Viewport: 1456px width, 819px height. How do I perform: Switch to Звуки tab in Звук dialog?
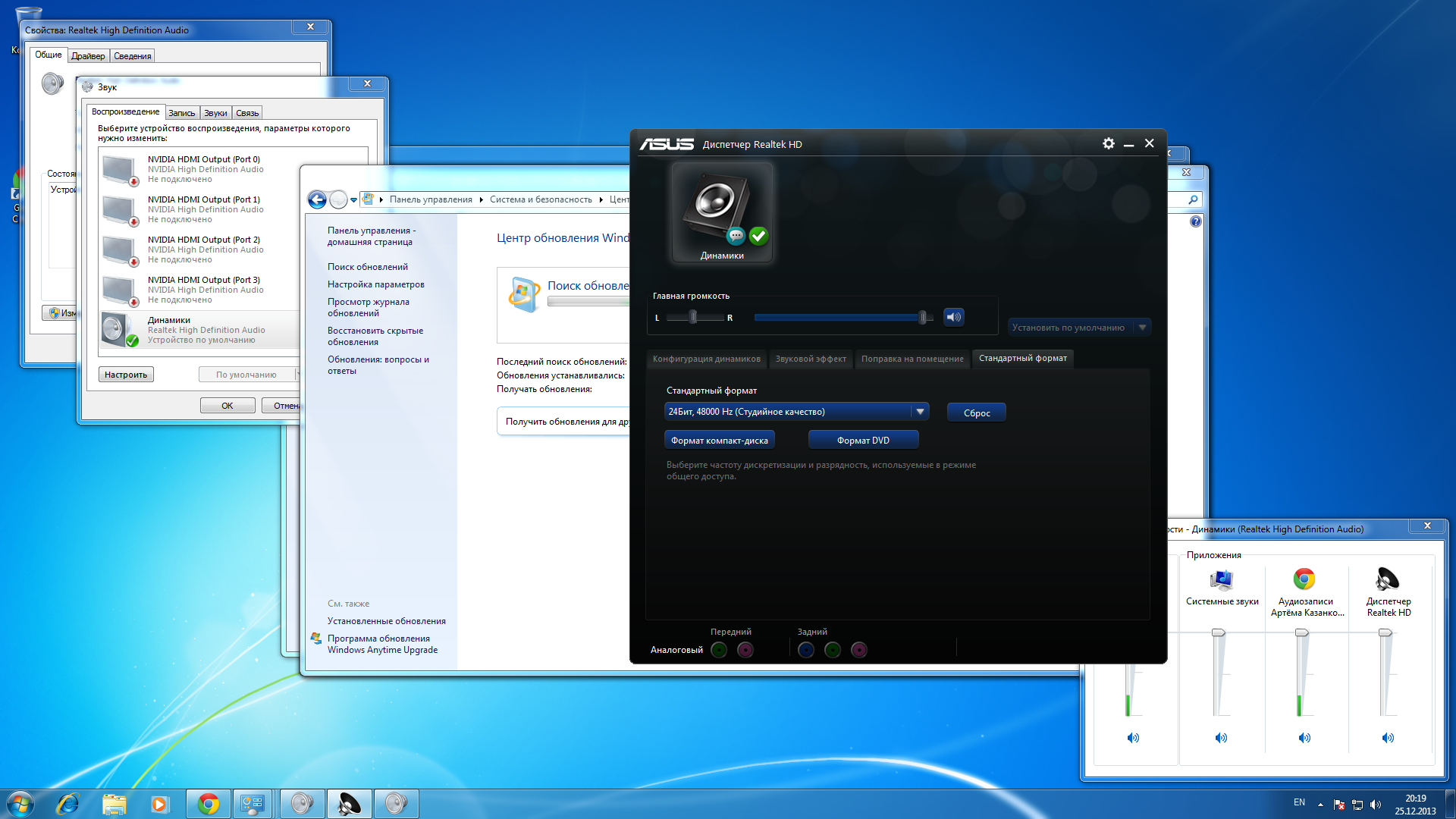[215, 113]
